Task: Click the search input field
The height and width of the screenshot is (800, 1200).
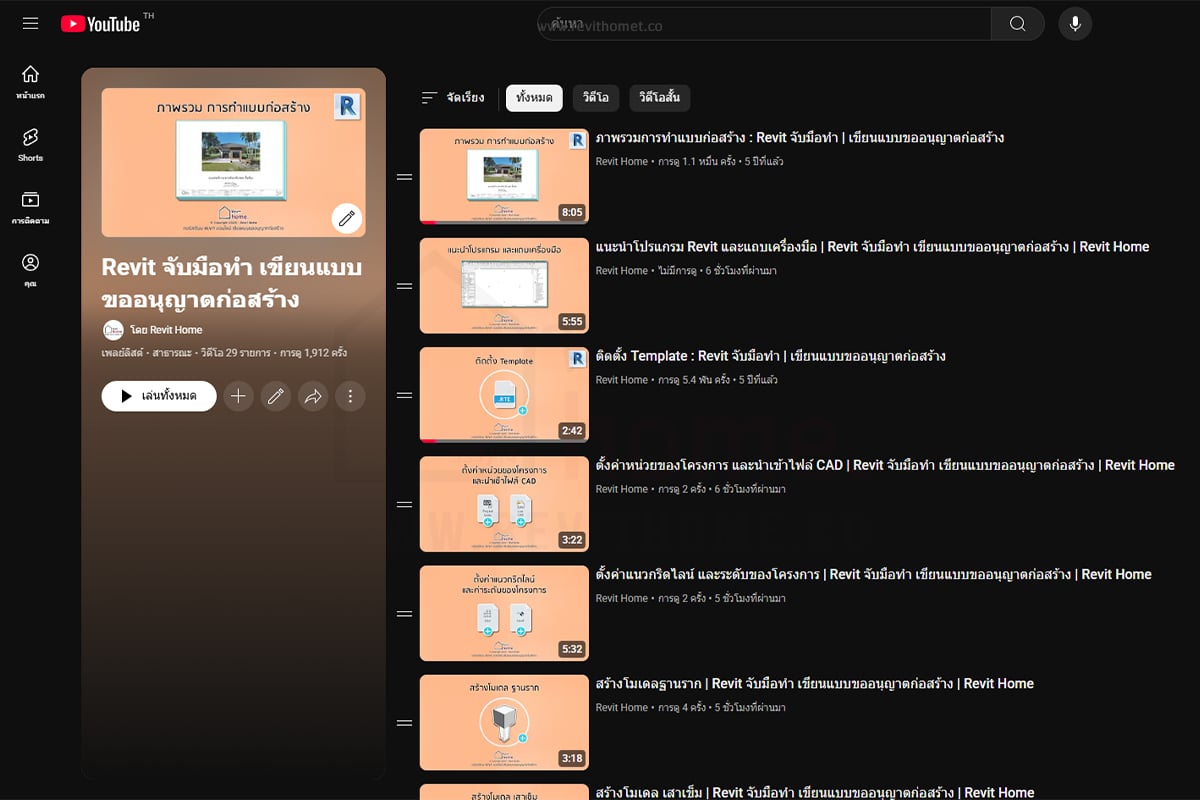Action: pos(765,24)
